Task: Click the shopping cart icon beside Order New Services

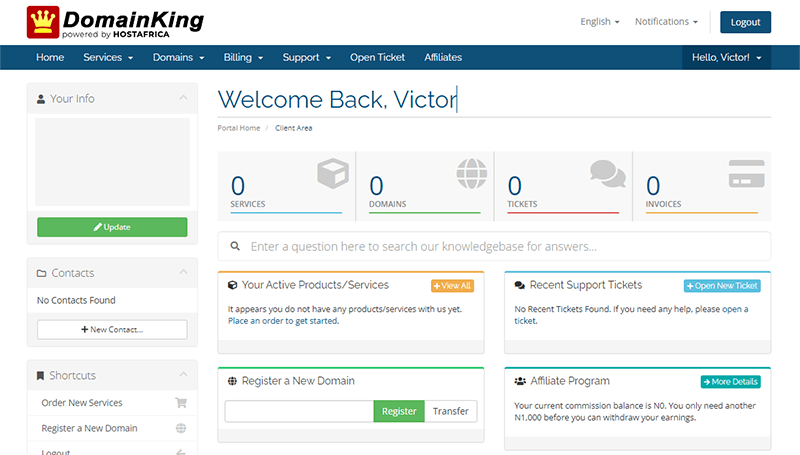Action: (181, 402)
